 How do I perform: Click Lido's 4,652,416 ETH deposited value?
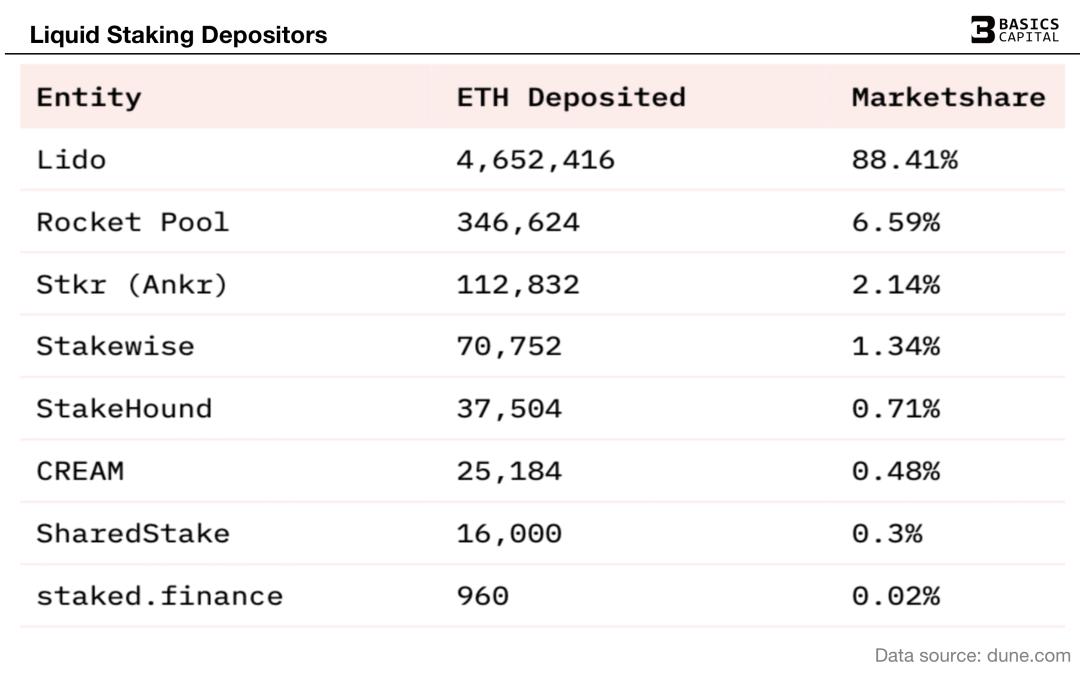pos(536,159)
